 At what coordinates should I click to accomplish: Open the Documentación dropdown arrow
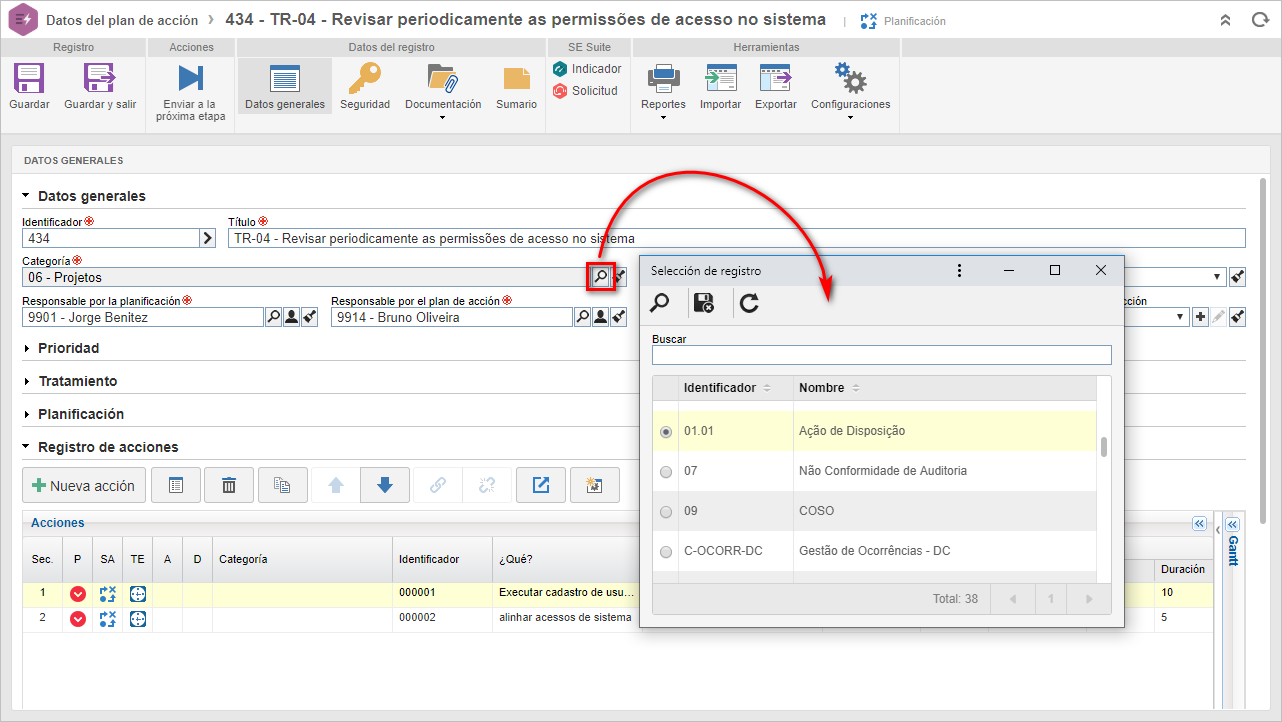click(442, 118)
